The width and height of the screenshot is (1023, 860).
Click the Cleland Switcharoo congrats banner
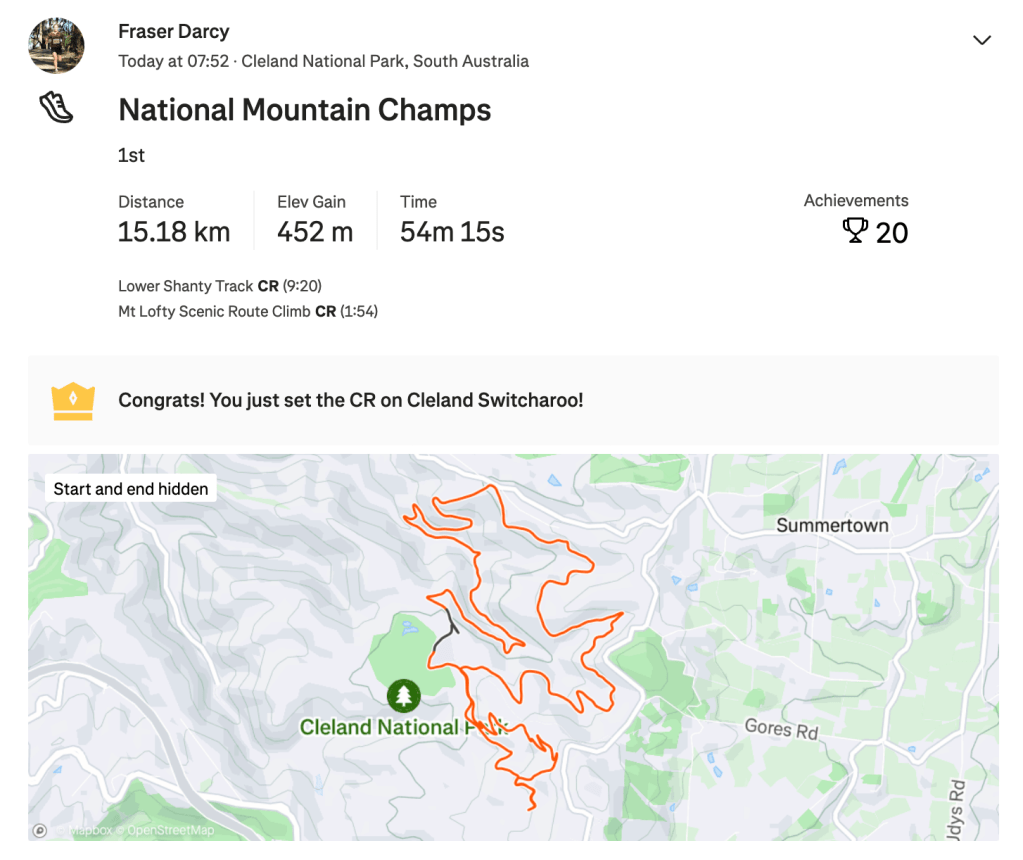(350, 401)
